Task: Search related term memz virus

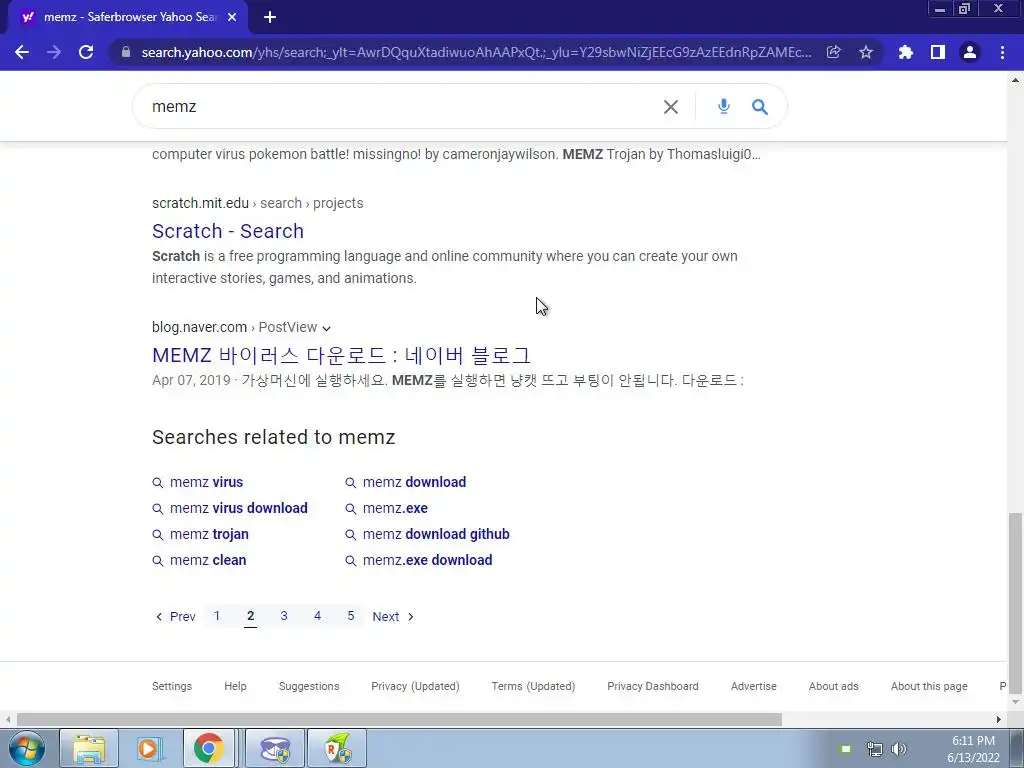Action: tap(206, 482)
